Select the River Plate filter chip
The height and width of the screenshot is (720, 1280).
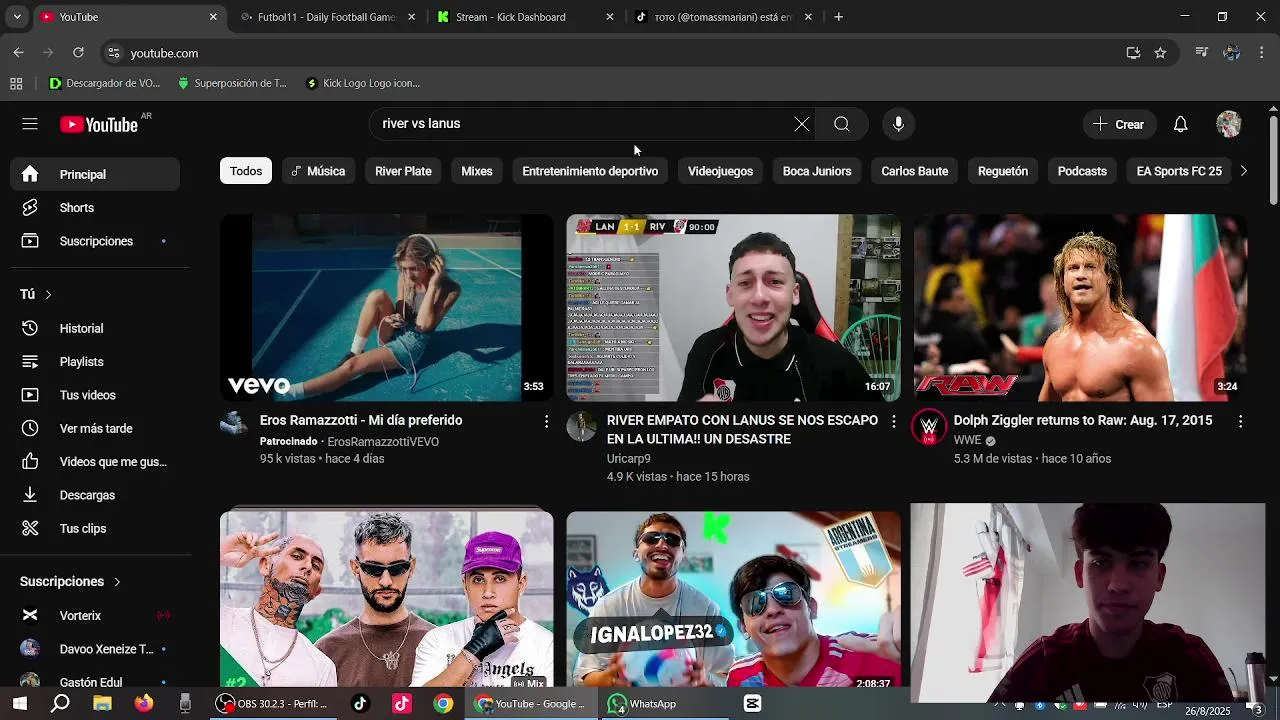(x=403, y=171)
